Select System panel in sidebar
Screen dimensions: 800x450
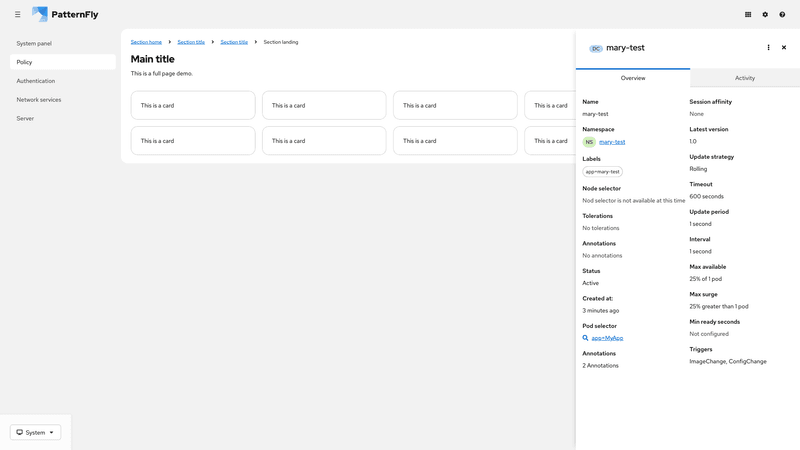coord(63,43)
